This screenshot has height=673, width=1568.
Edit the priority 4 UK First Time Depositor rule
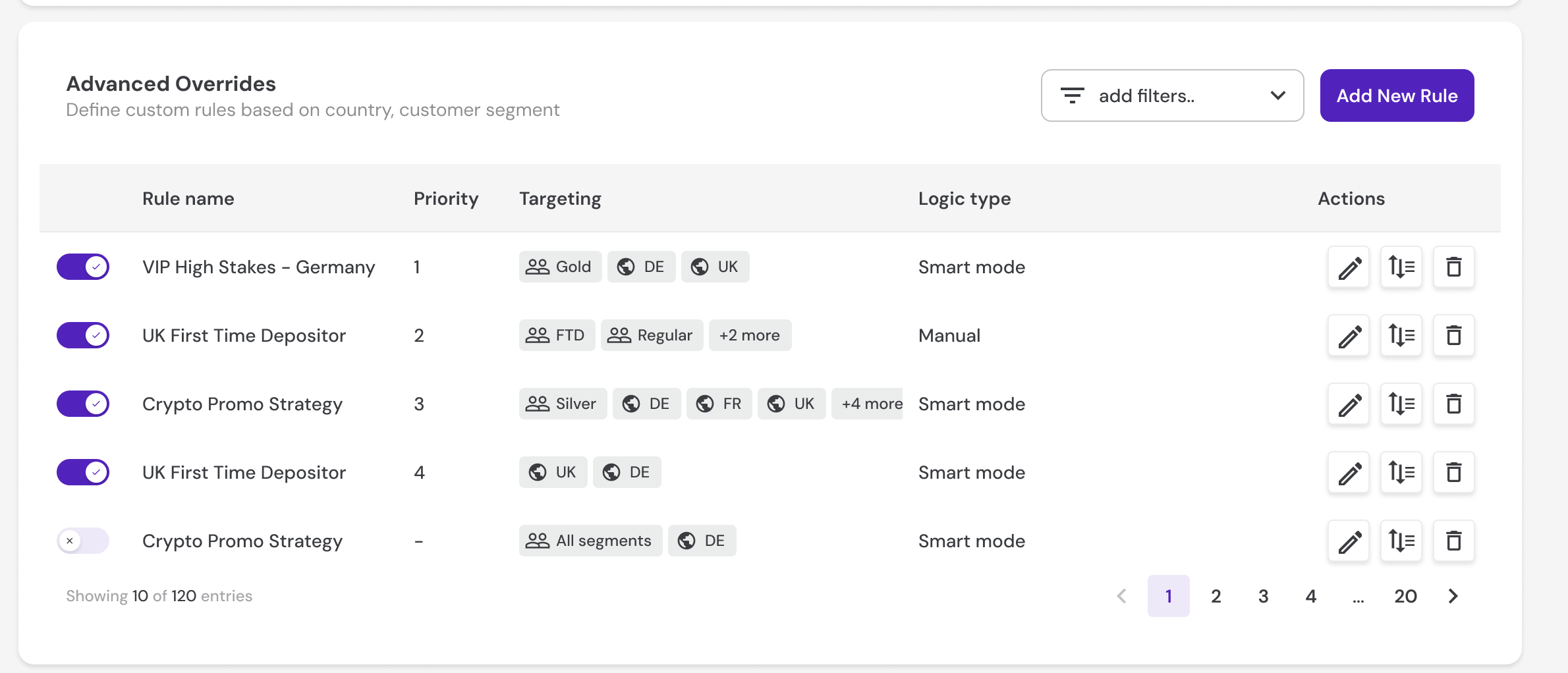[1349, 472]
